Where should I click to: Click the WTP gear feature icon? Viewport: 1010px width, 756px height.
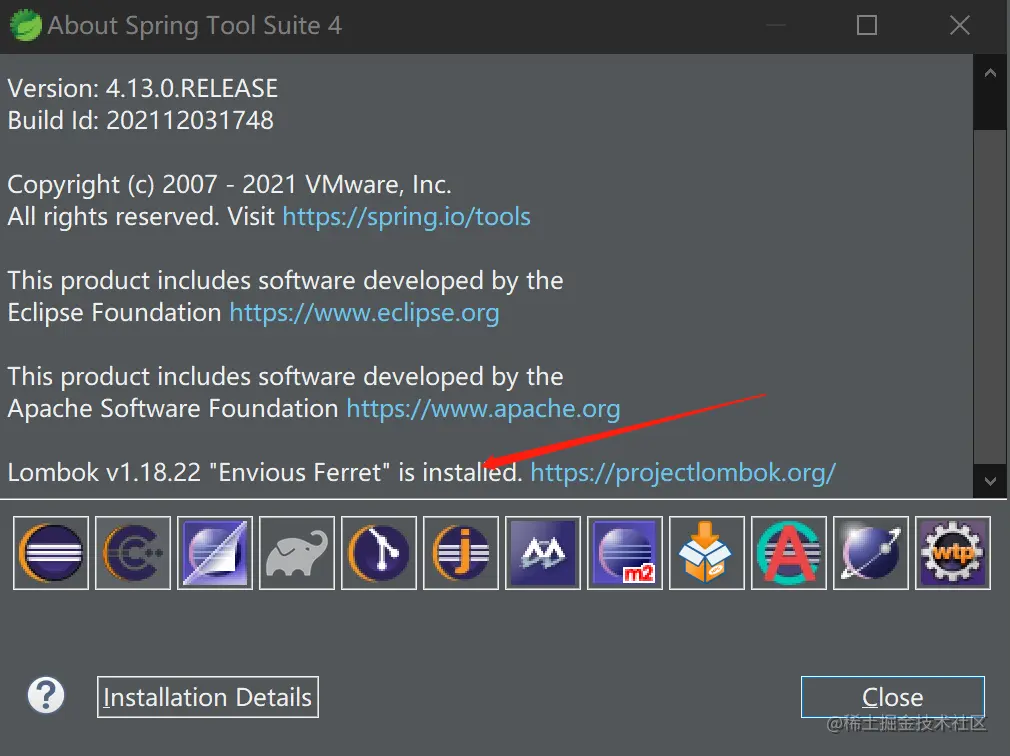click(x=953, y=553)
